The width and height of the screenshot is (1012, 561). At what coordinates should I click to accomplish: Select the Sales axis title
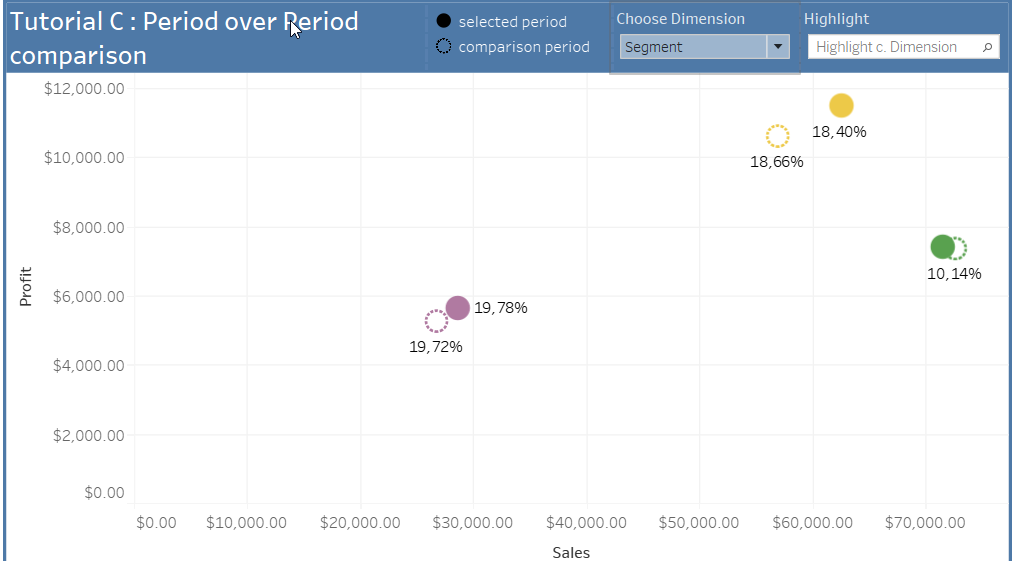click(571, 552)
